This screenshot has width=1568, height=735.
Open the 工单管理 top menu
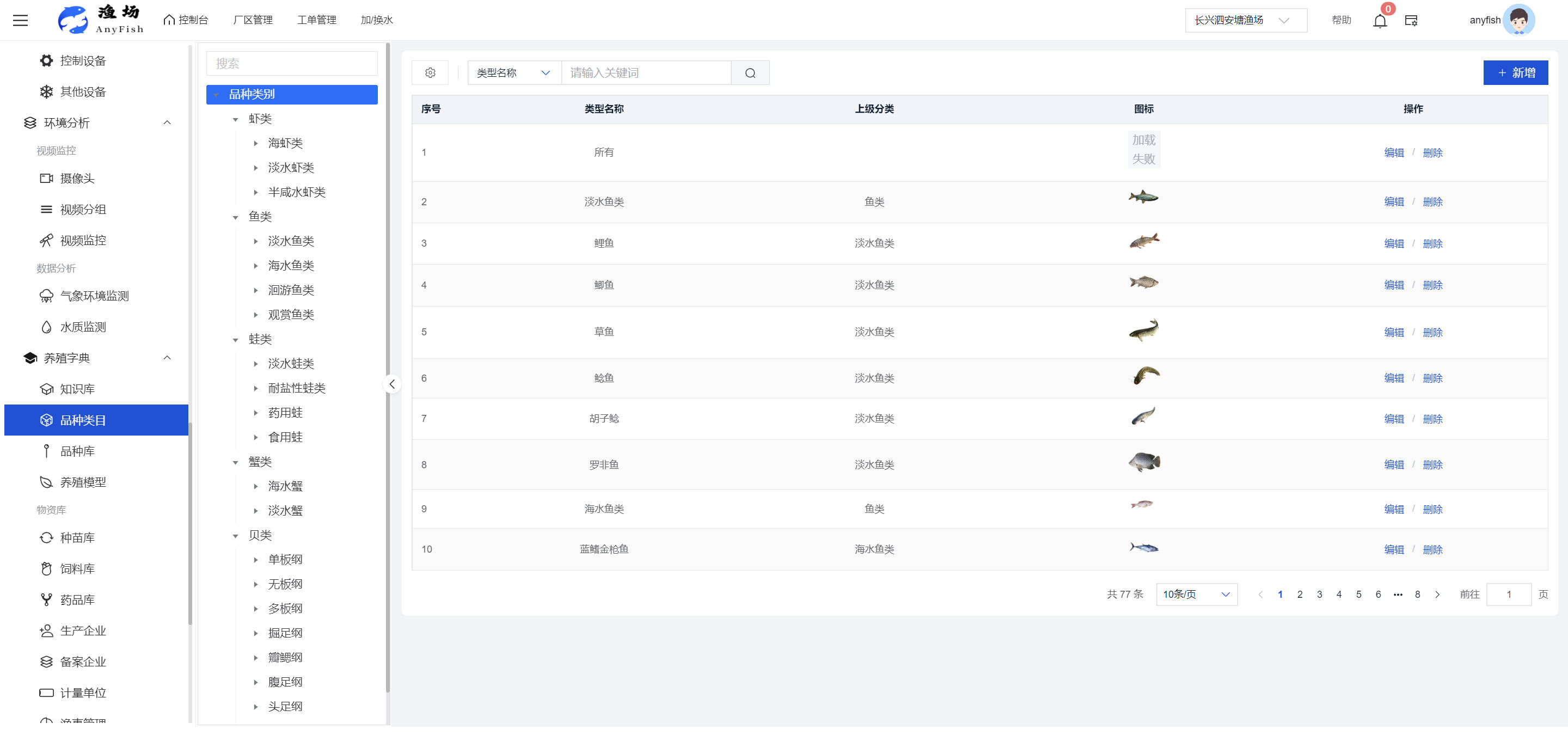pos(316,20)
